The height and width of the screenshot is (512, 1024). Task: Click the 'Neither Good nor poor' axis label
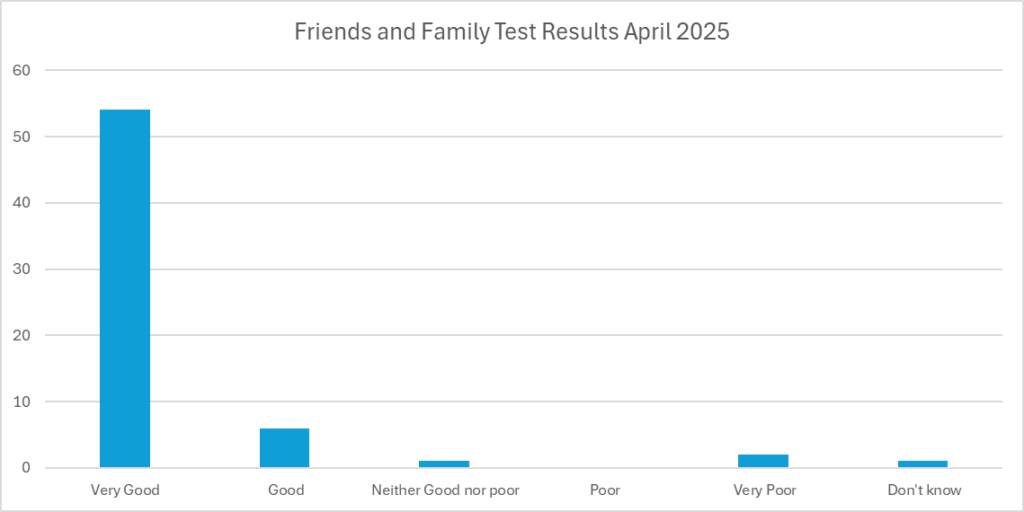pyautogui.click(x=445, y=490)
